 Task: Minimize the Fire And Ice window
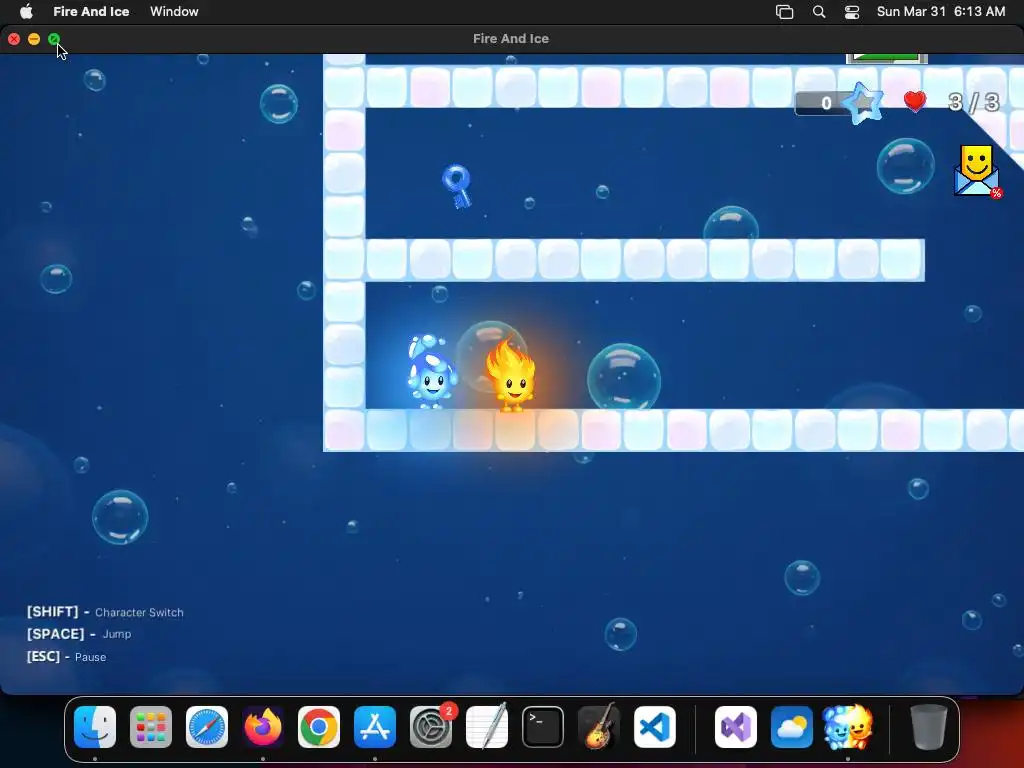click(x=34, y=39)
